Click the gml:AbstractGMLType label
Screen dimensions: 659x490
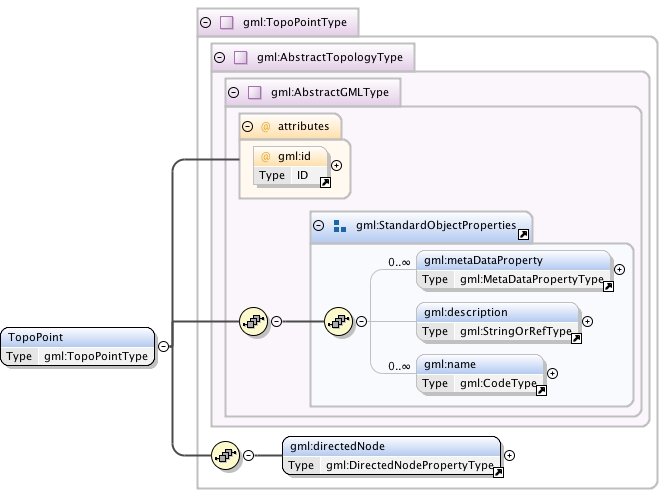tap(330, 92)
